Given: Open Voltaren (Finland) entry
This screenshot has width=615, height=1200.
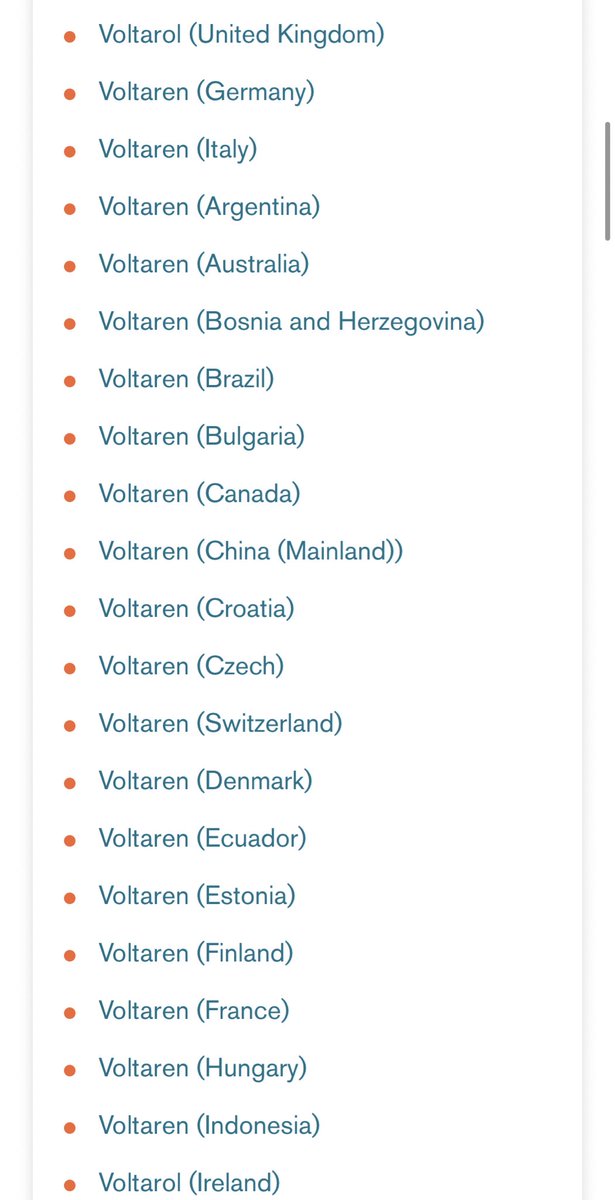Looking at the screenshot, I should coord(195,953).
